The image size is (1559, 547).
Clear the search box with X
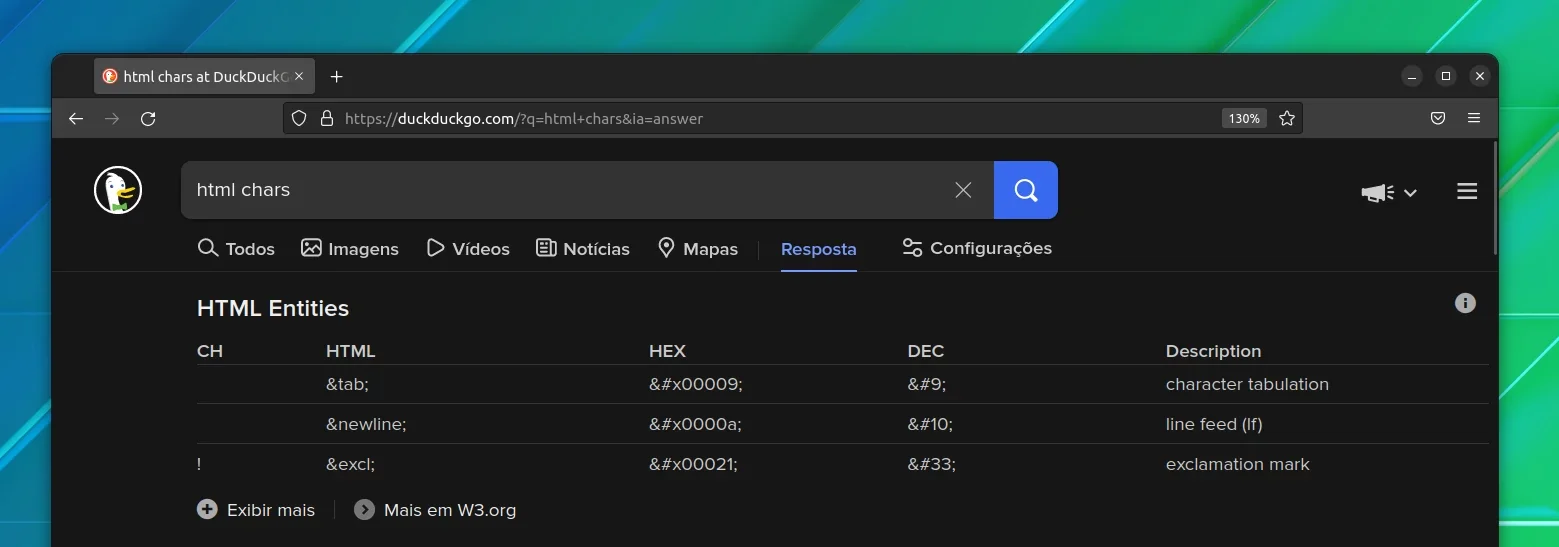tap(963, 190)
